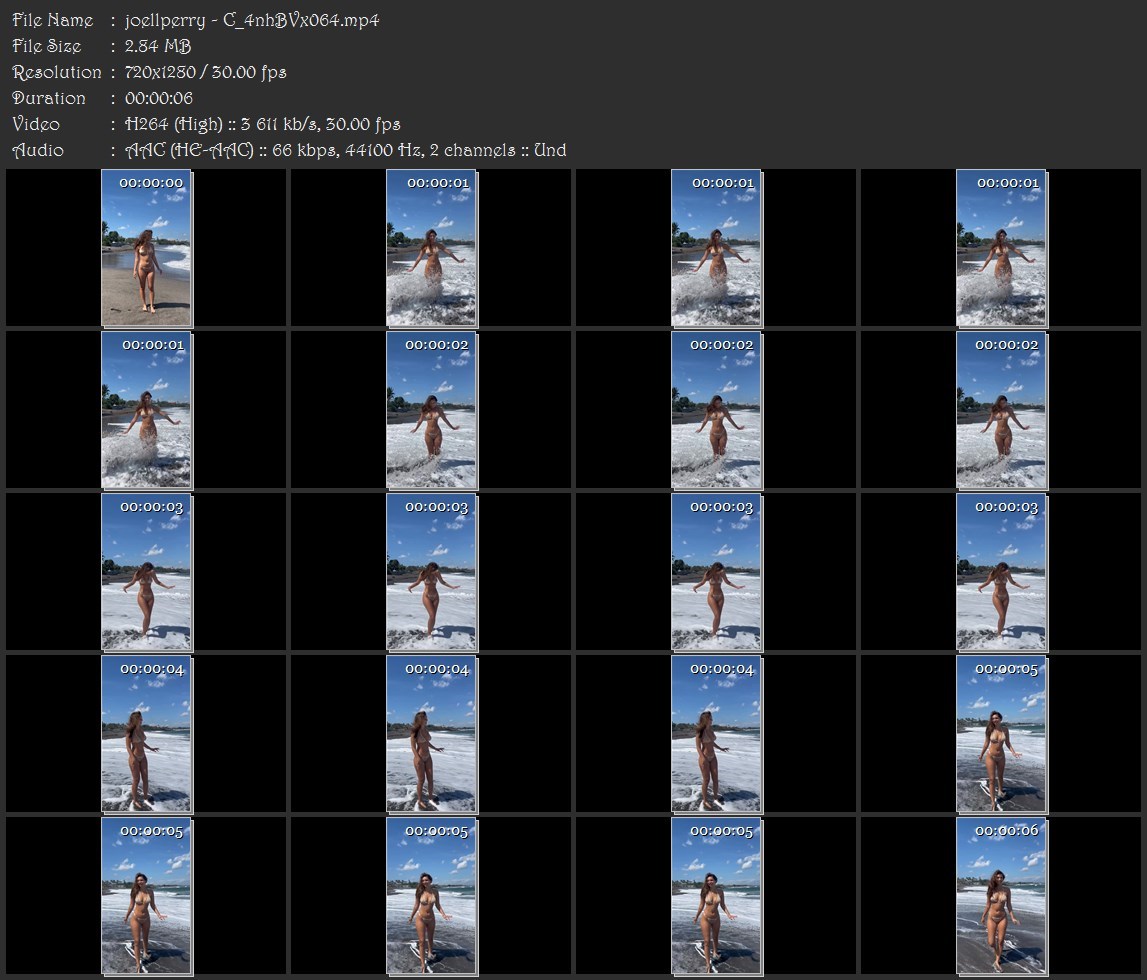Open second-row first thumbnail stamped 00:00:01
The width and height of the screenshot is (1147, 980).
[146, 410]
